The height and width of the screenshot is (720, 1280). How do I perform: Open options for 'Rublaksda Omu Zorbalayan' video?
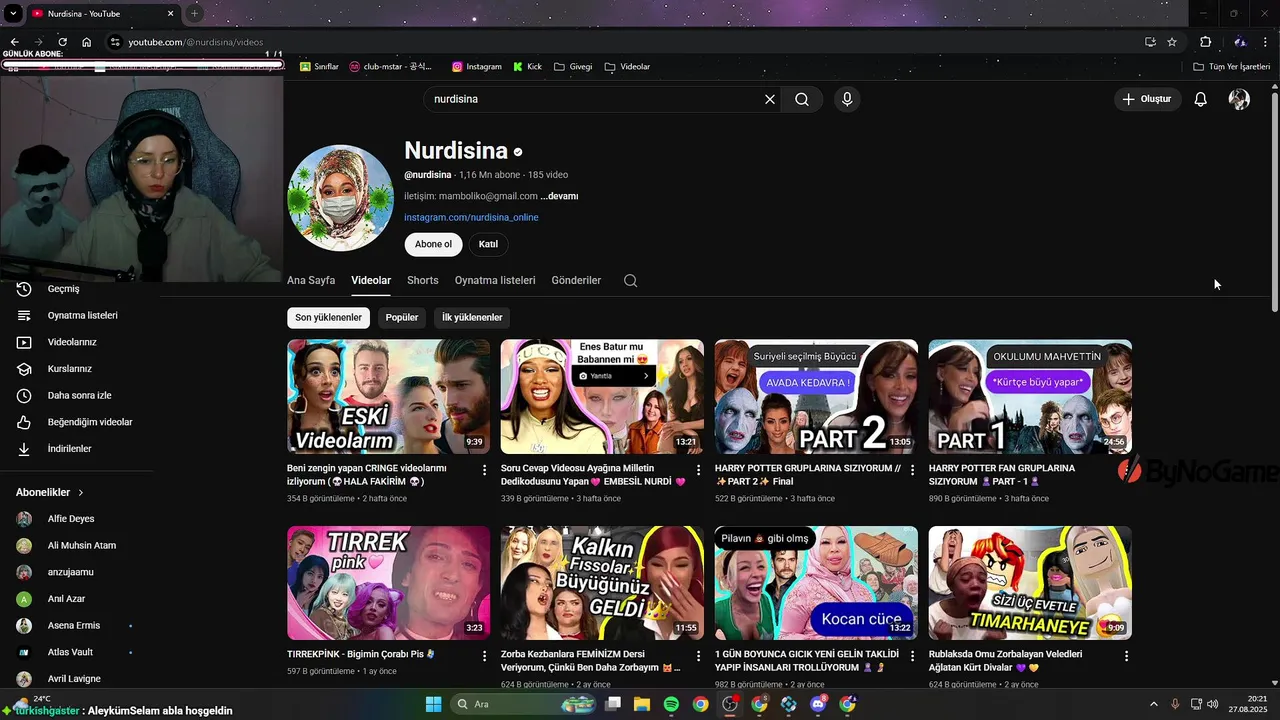[1127, 656]
